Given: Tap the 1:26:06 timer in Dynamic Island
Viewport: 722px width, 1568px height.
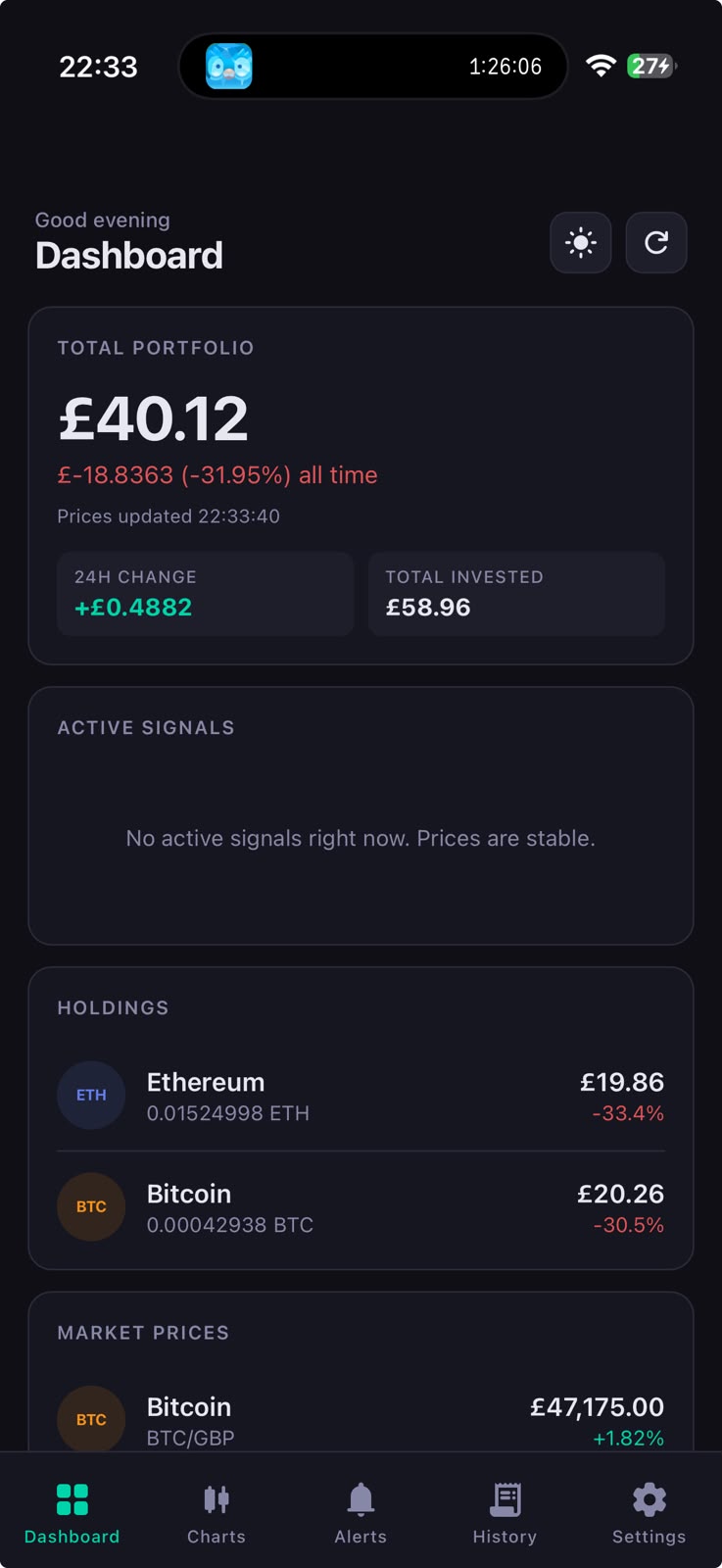Looking at the screenshot, I should [505, 67].
